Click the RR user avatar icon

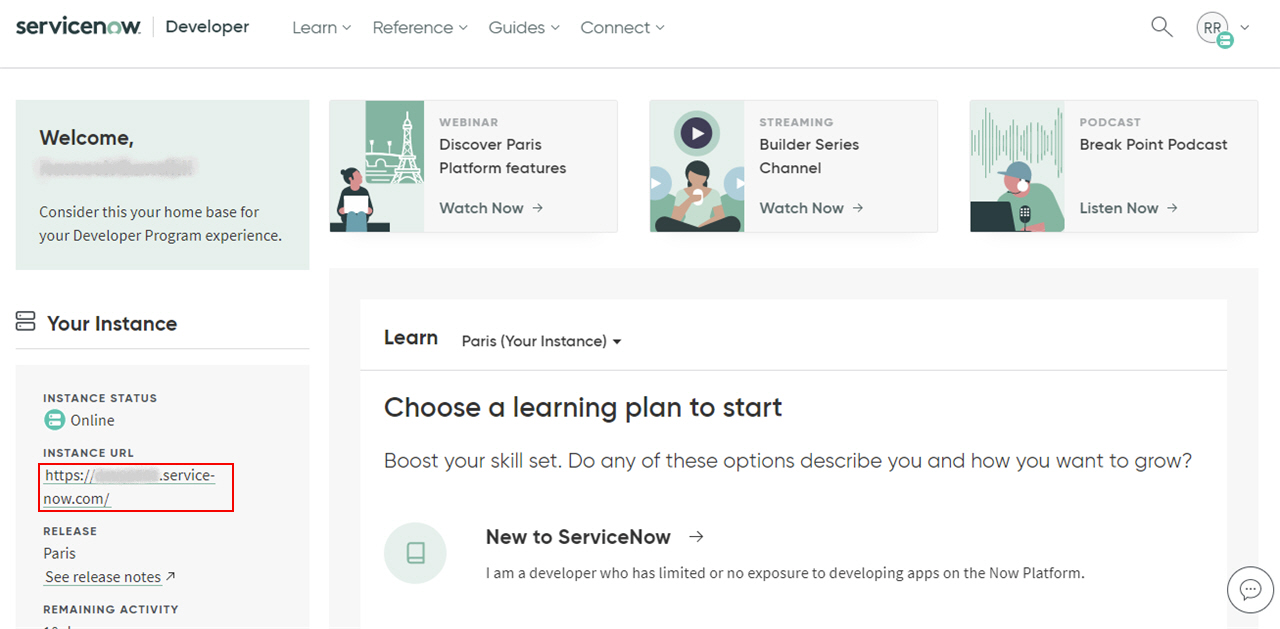click(x=1214, y=28)
